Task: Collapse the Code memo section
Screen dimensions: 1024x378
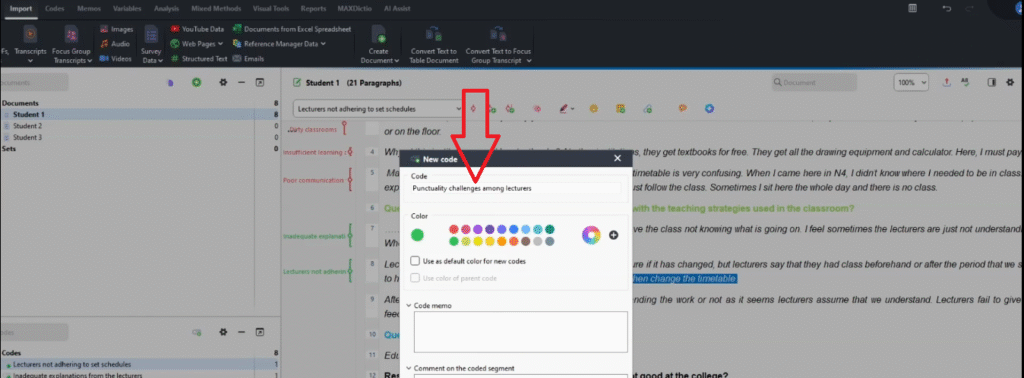Action: (409, 305)
